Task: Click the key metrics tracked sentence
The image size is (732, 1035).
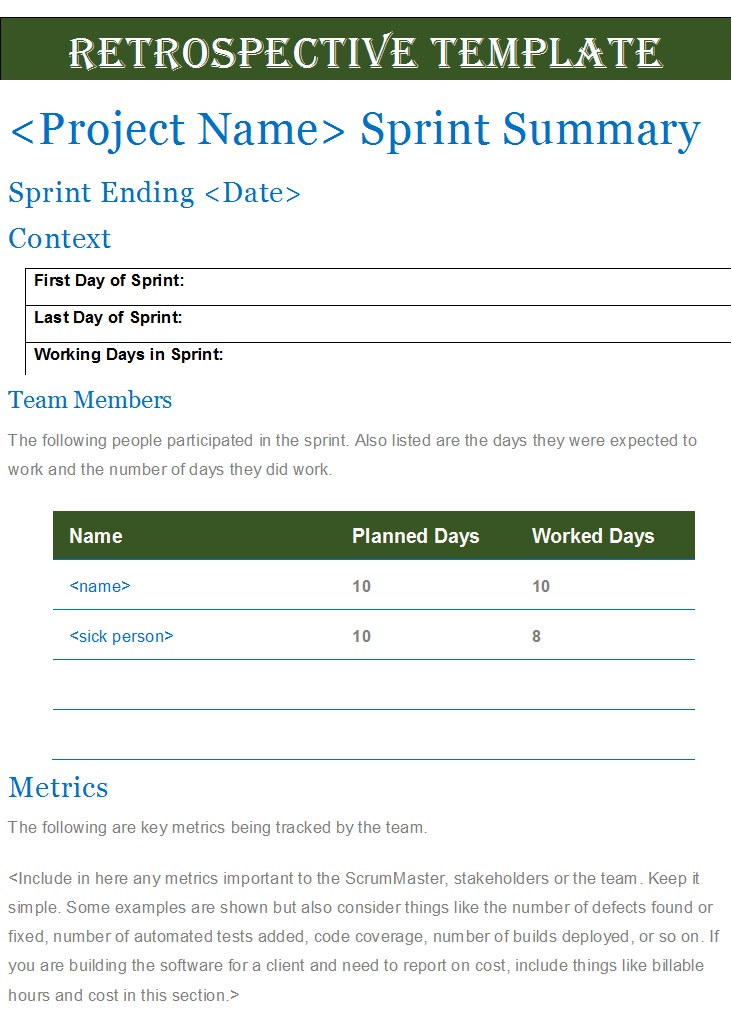Action: [218, 828]
